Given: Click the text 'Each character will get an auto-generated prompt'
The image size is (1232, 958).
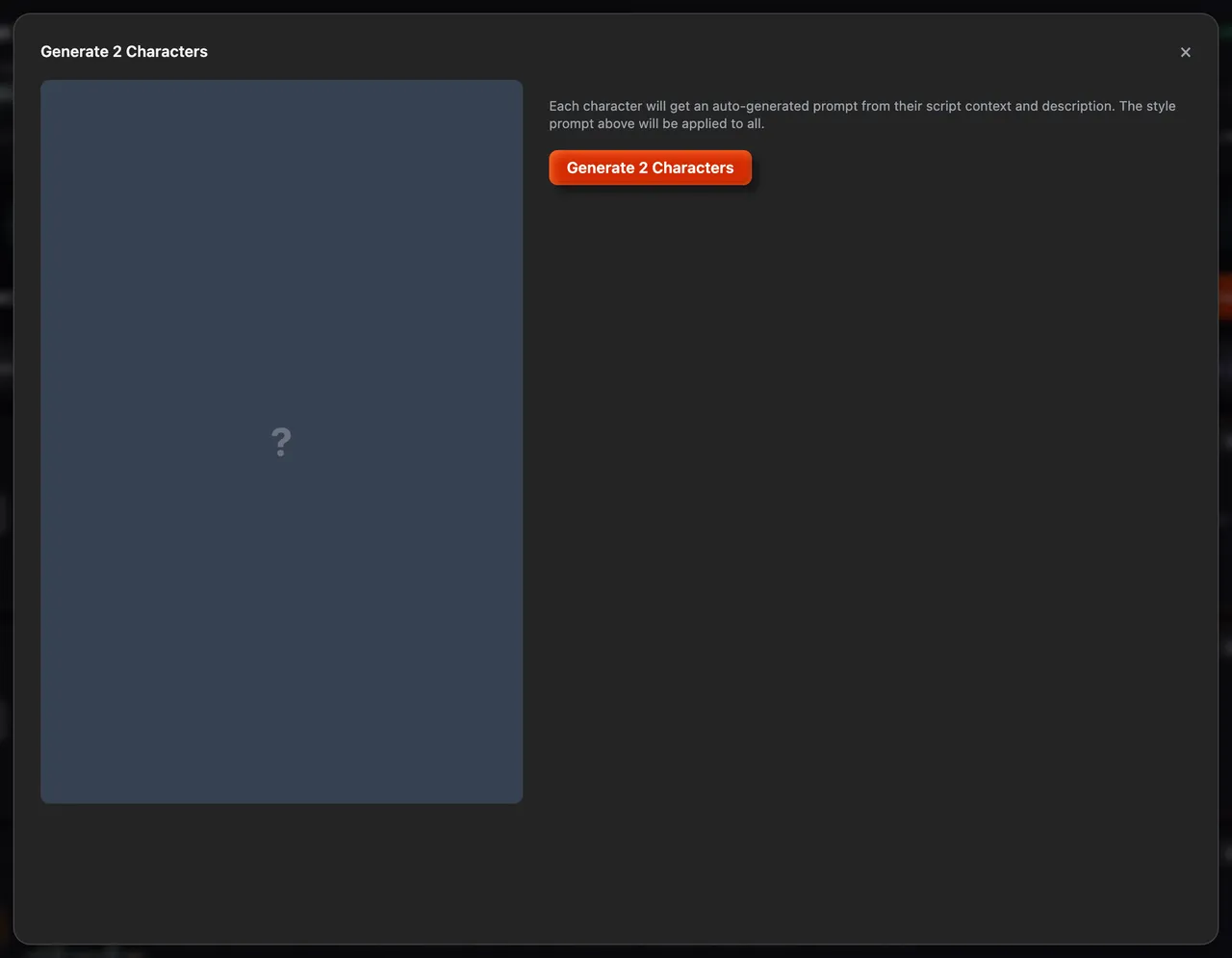Looking at the screenshot, I should point(704,106).
